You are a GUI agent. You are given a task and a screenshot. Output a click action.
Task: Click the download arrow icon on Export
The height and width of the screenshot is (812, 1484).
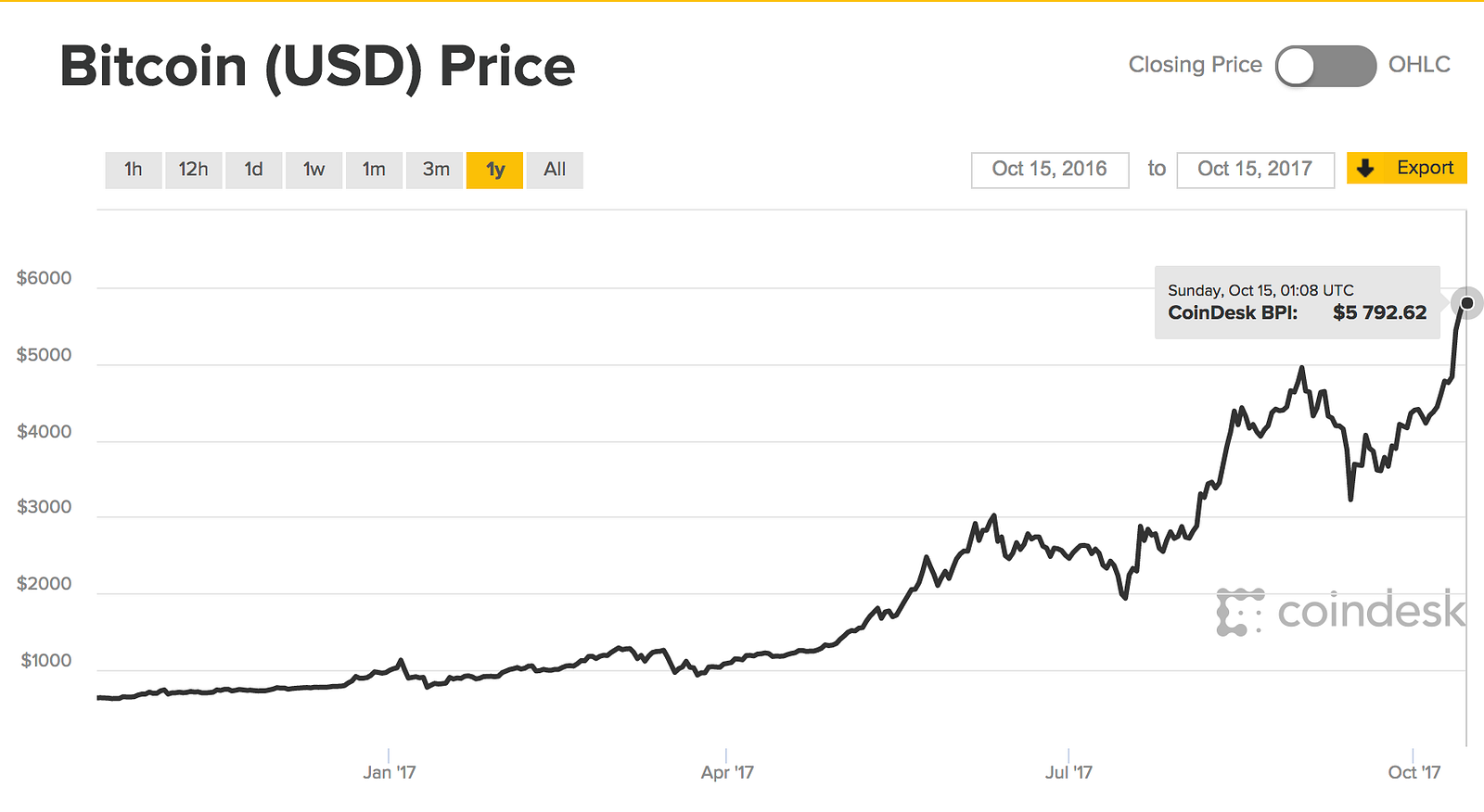click(1365, 169)
